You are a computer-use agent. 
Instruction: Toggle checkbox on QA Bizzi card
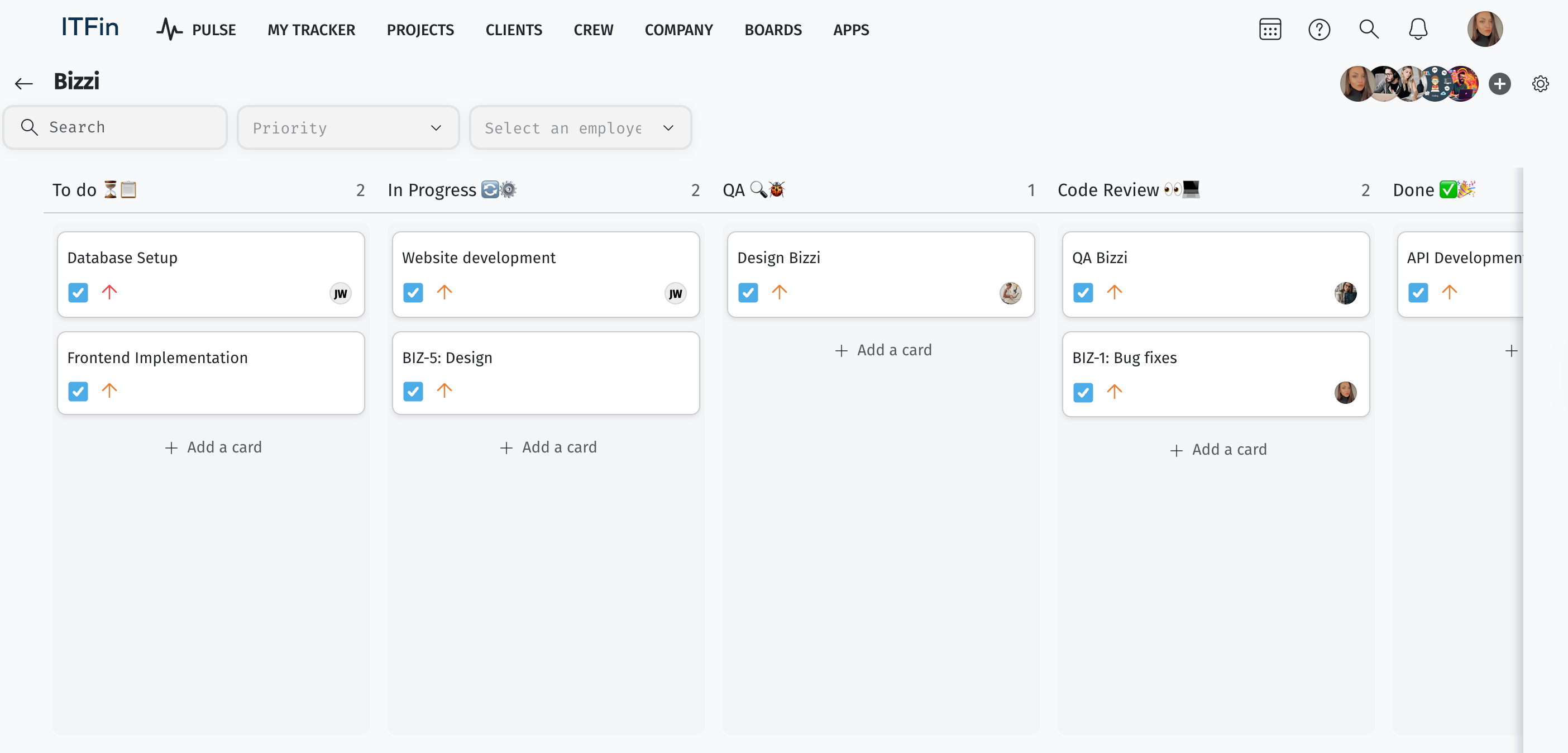(x=1082, y=293)
